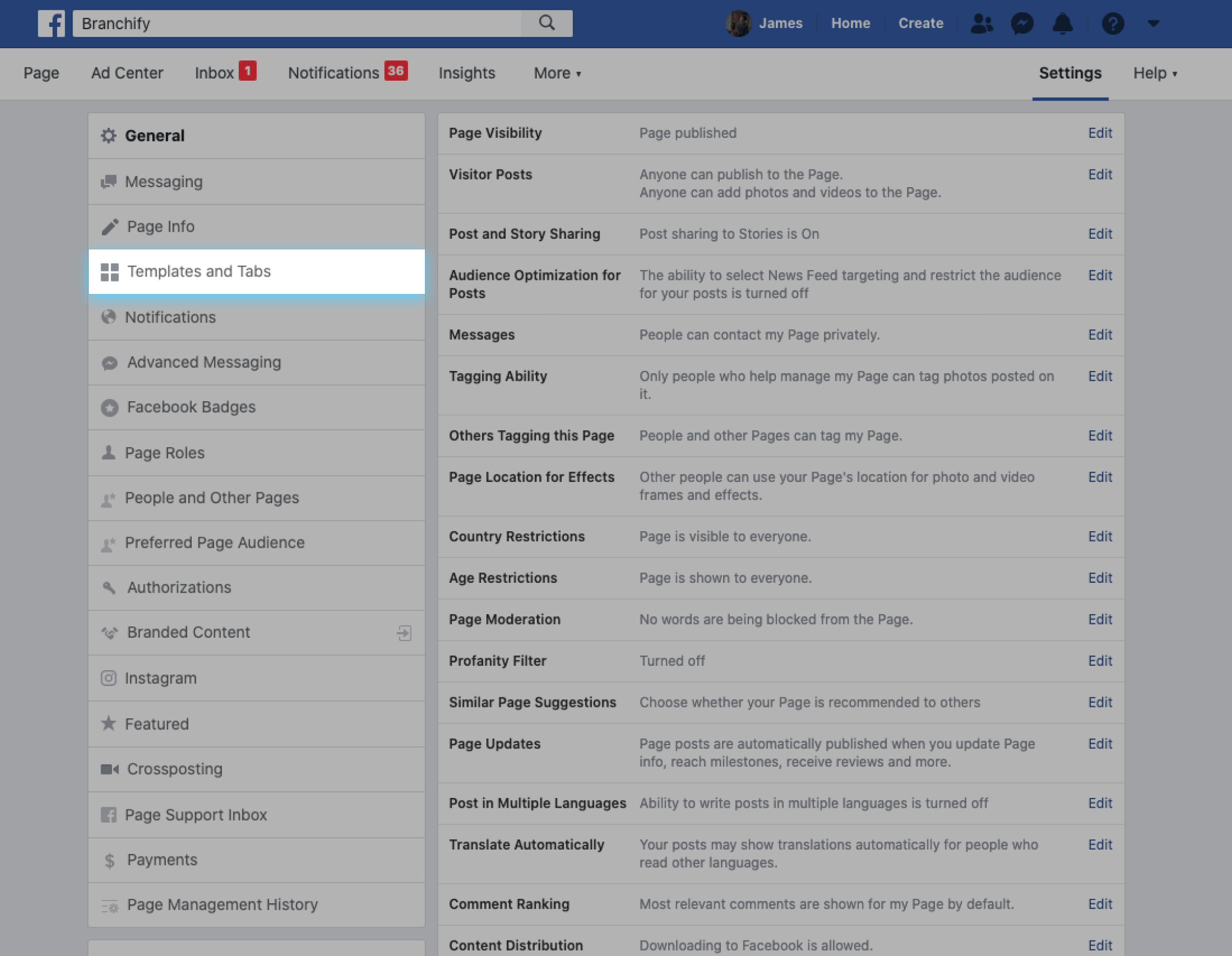Click James's profile picture thumbnail
Viewport: 1232px width, 956px height.
(738, 24)
